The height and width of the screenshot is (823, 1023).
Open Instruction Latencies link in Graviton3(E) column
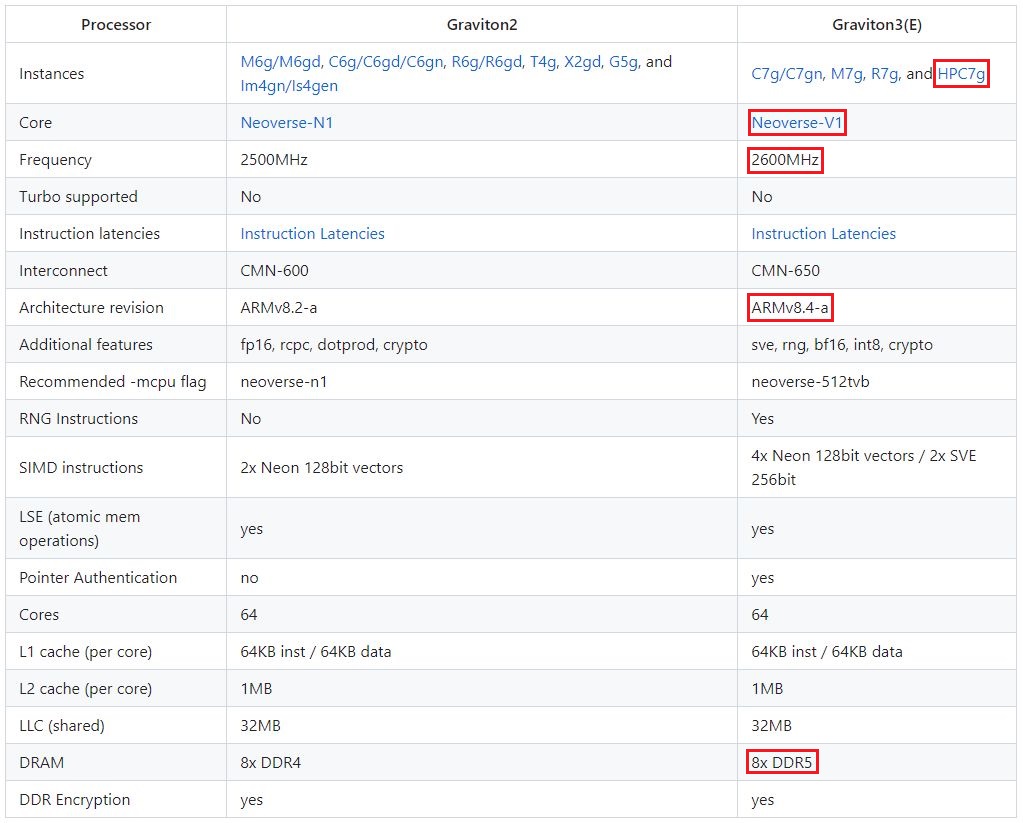(823, 234)
